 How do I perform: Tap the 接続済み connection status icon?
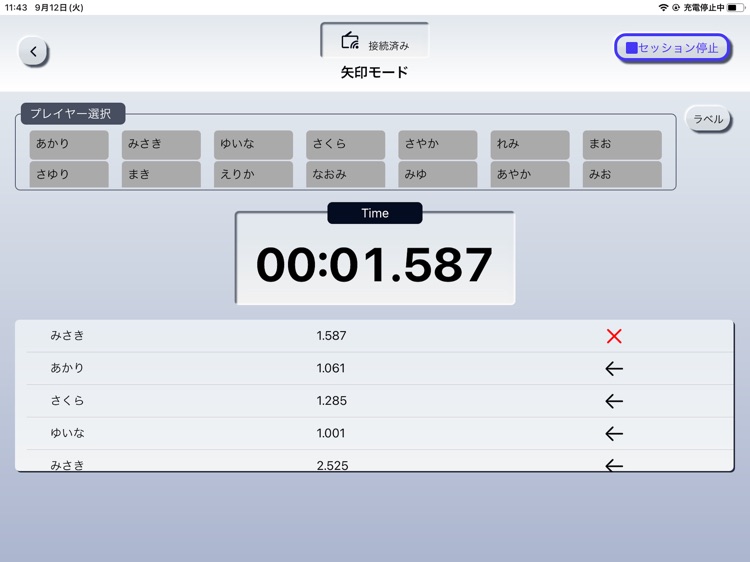point(350,41)
